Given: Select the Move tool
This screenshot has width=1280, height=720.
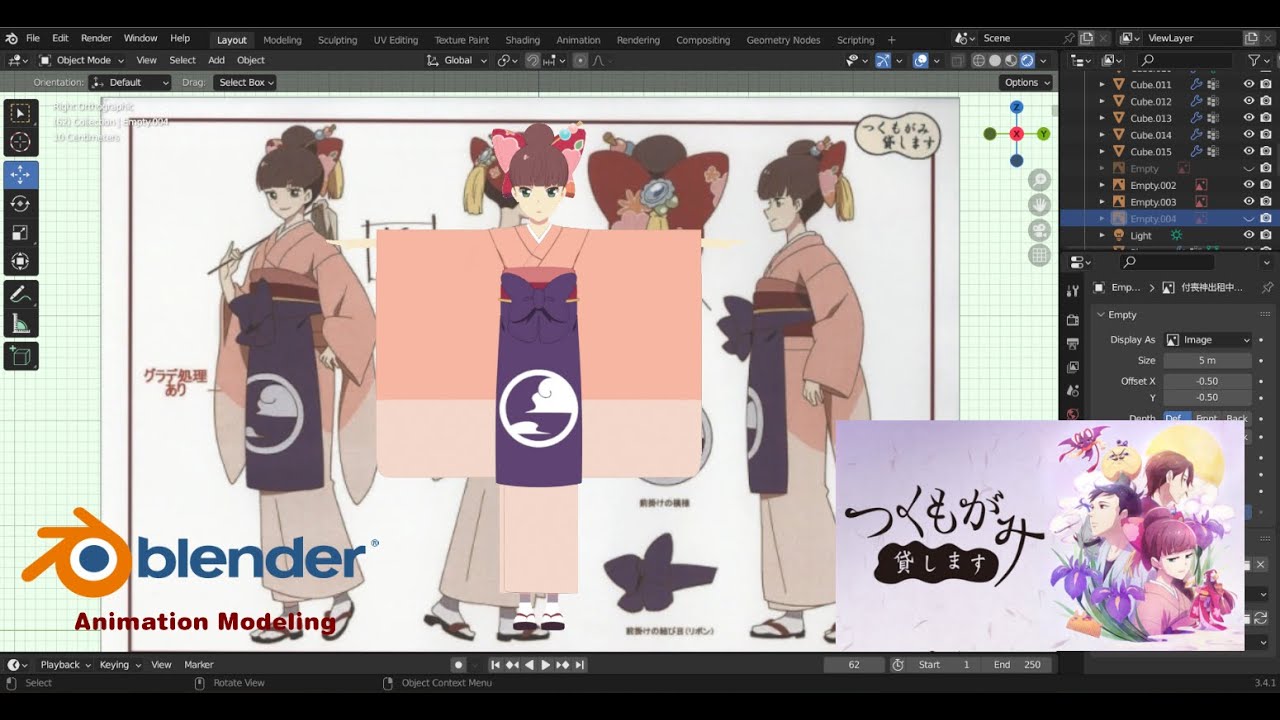Looking at the screenshot, I should point(21,175).
